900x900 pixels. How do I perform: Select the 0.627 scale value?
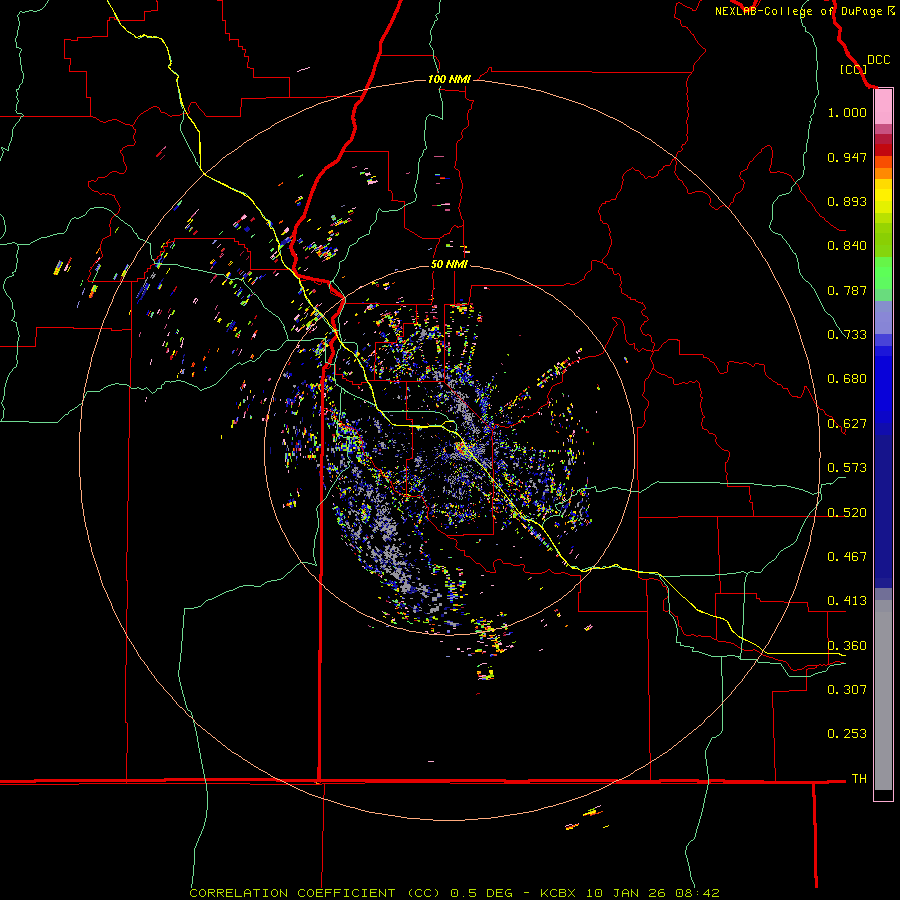847,424
